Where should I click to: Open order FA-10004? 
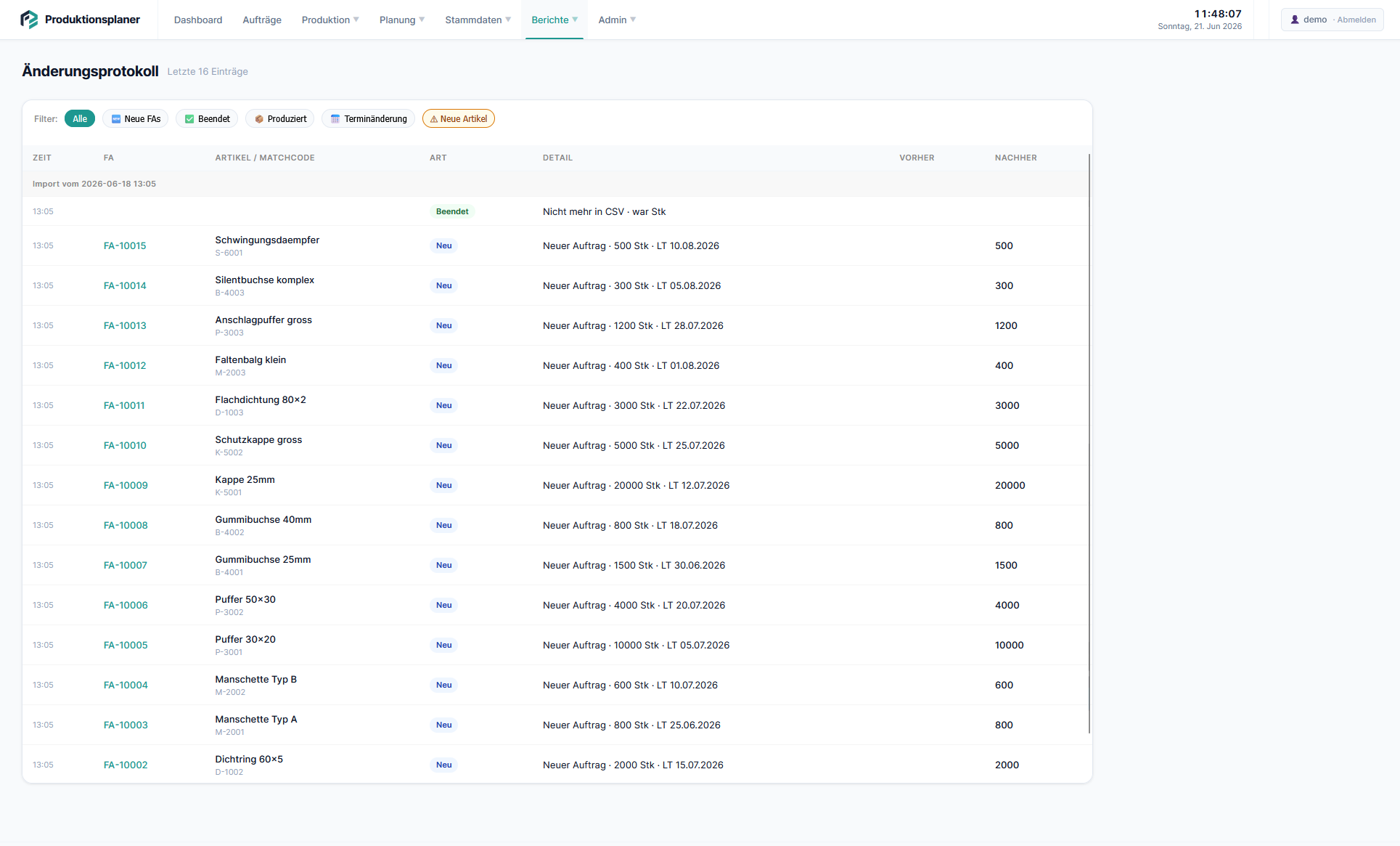point(126,685)
